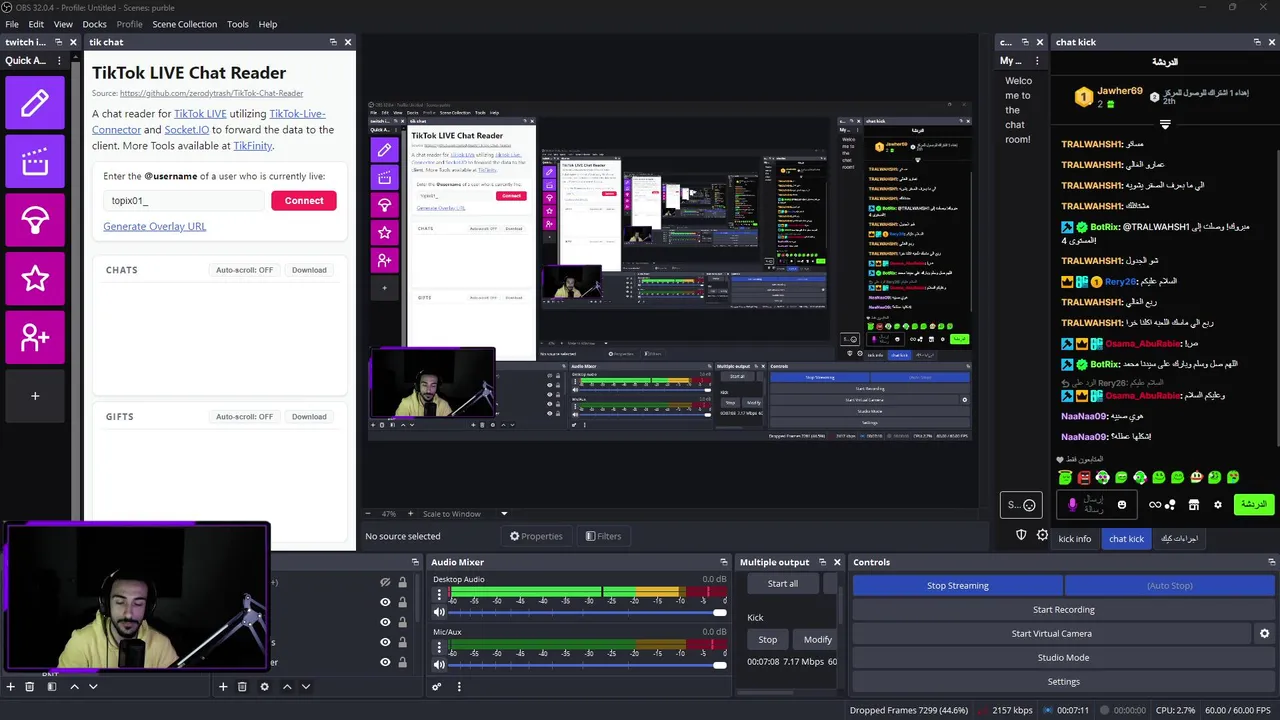Toggle CHATS Auto-scroll OFF button
The height and width of the screenshot is (720, 1280).
point(244,270)
